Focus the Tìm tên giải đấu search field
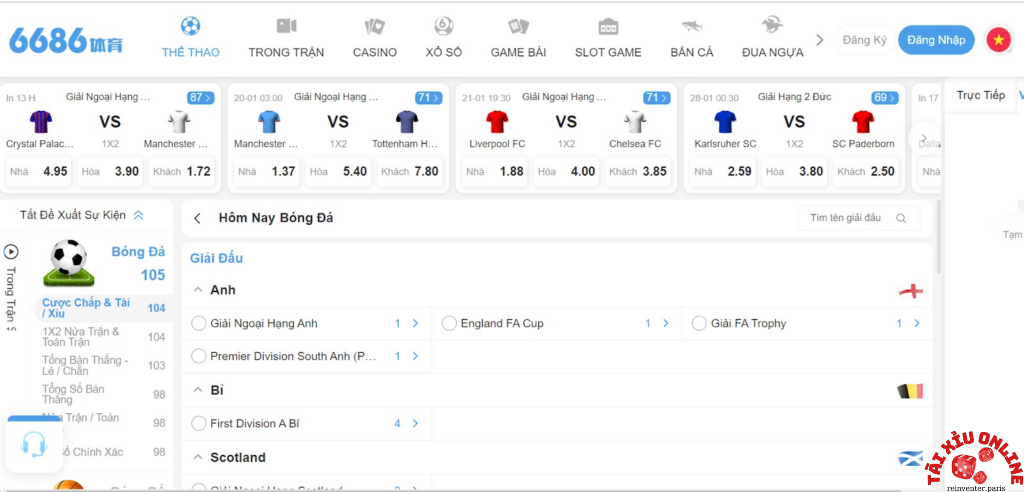This screenshot has width=1024, height=492. coord(845,218)
